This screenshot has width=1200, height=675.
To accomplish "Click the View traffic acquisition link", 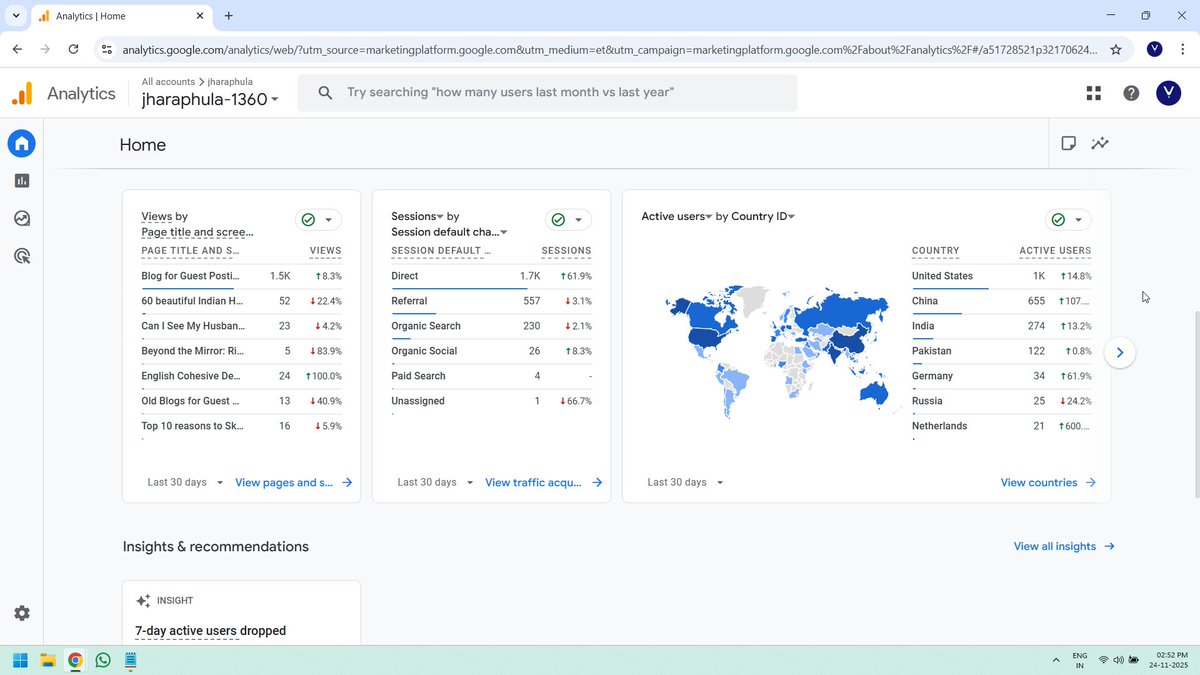I will coord(544,482).
